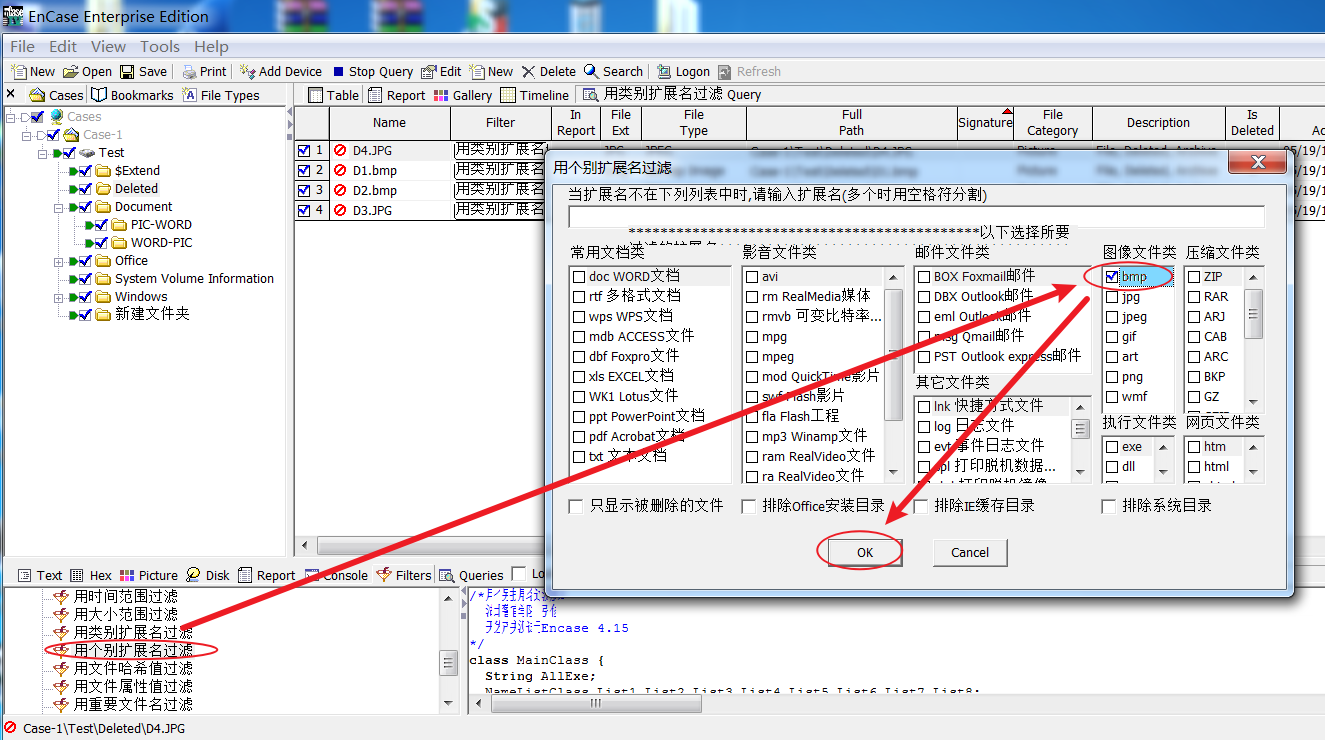Select the PIC-WORD folder in tree
Image resolution: width=1325 pixels, height=740 pixels.
click(161, 224)
